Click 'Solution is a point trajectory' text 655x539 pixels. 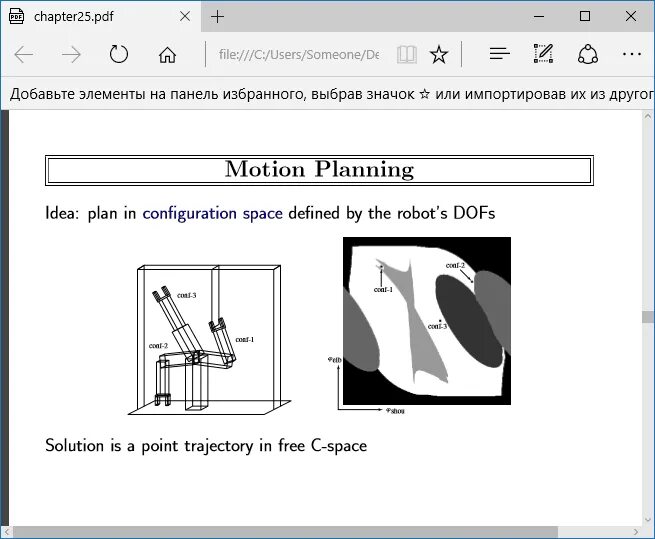tap(149, 446)
